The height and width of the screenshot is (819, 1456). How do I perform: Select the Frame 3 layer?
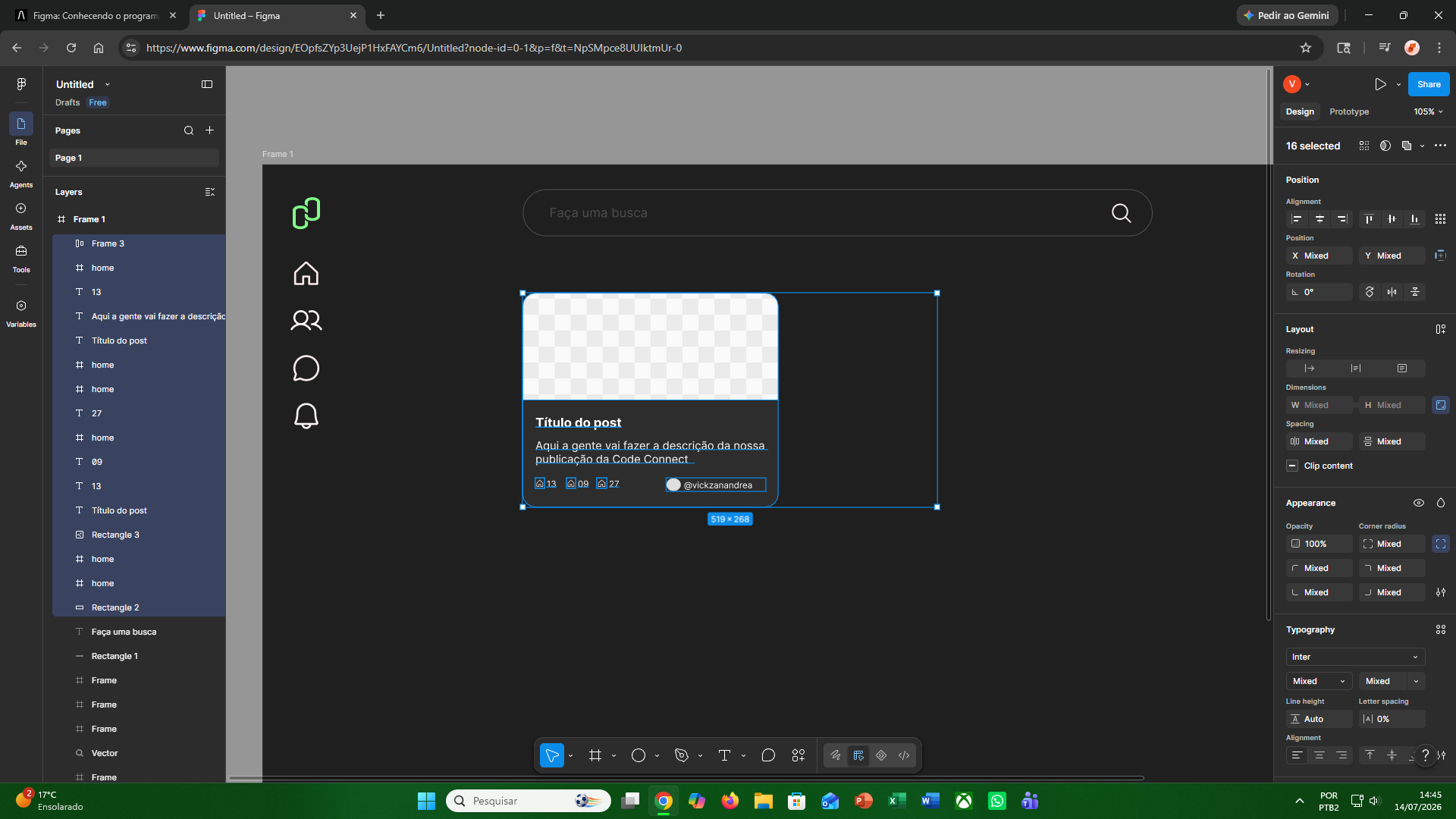(x=139, y=243)
